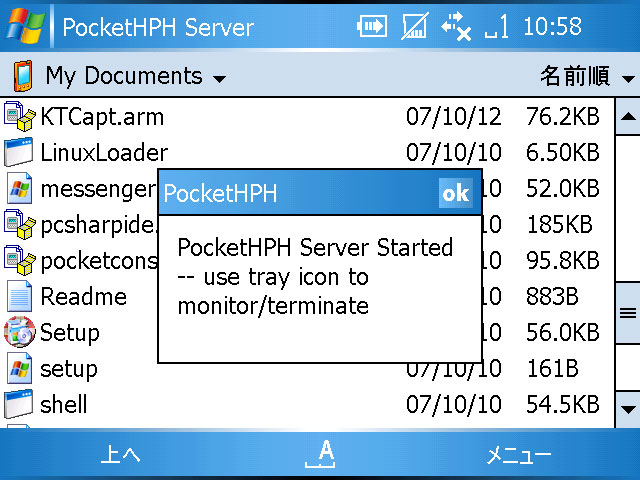Select the capitalized Setup file name
Screen dimensions: 640x480
[70, 333]
